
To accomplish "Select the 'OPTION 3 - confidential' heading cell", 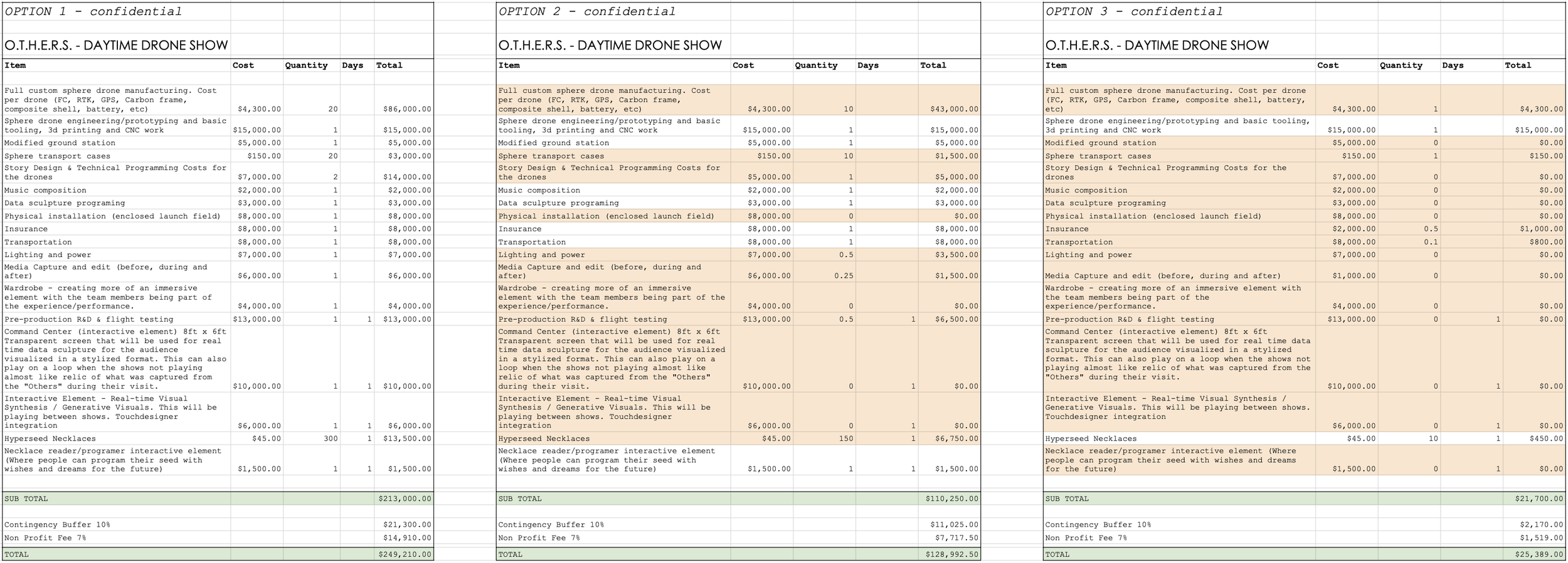I will coord(1134,11).
